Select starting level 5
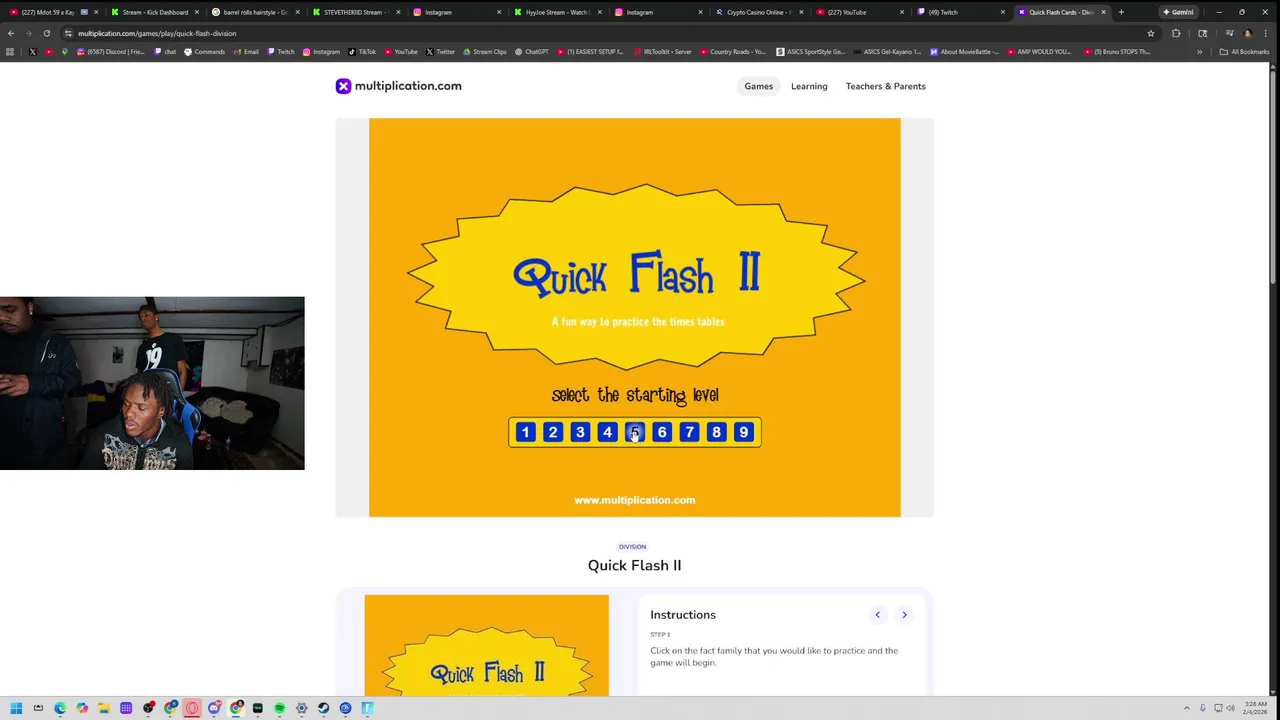Image resolution: width=1280 pixels, height=720 pixels. (x=634, y=432)
